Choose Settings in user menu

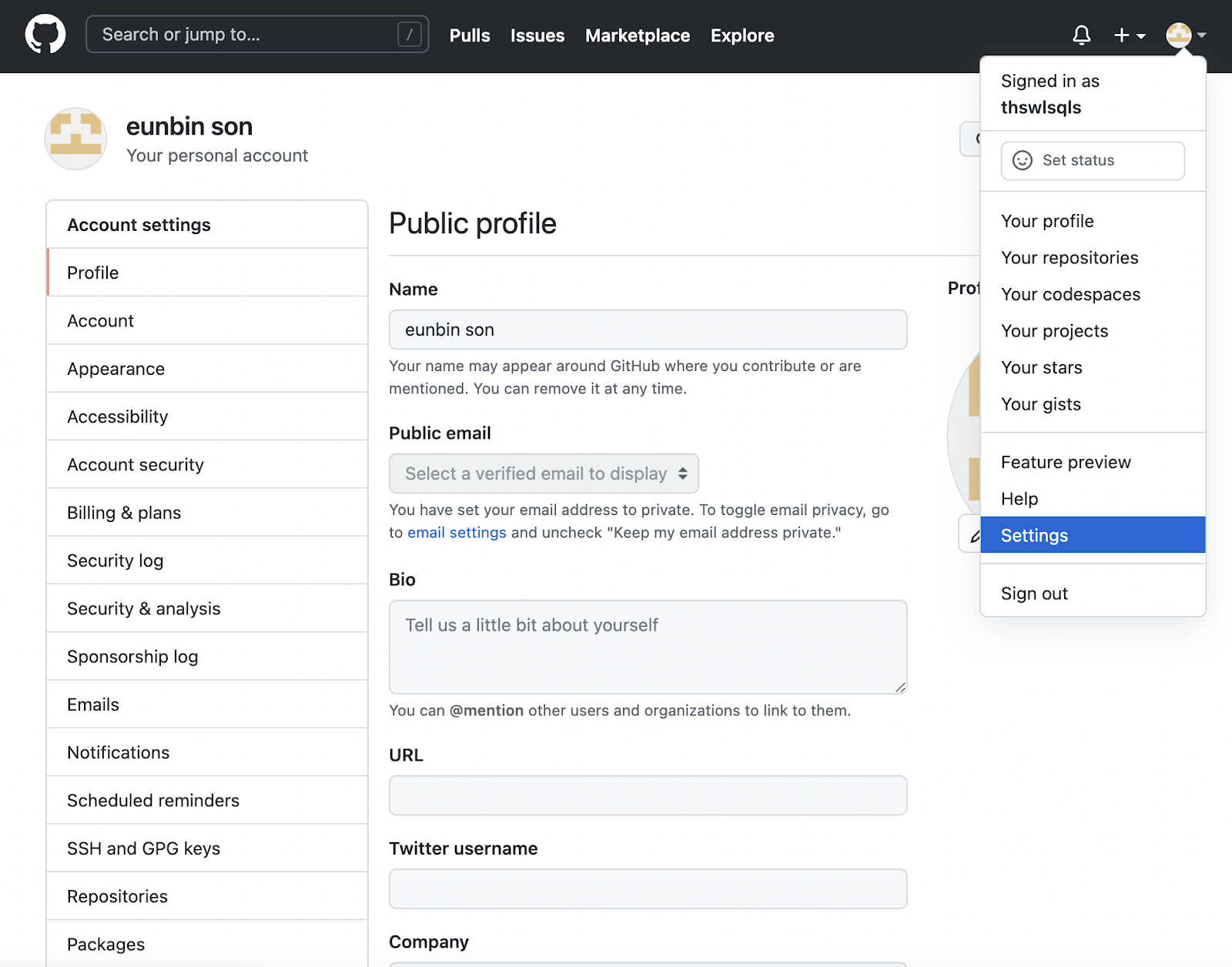tap(1093, 535)
